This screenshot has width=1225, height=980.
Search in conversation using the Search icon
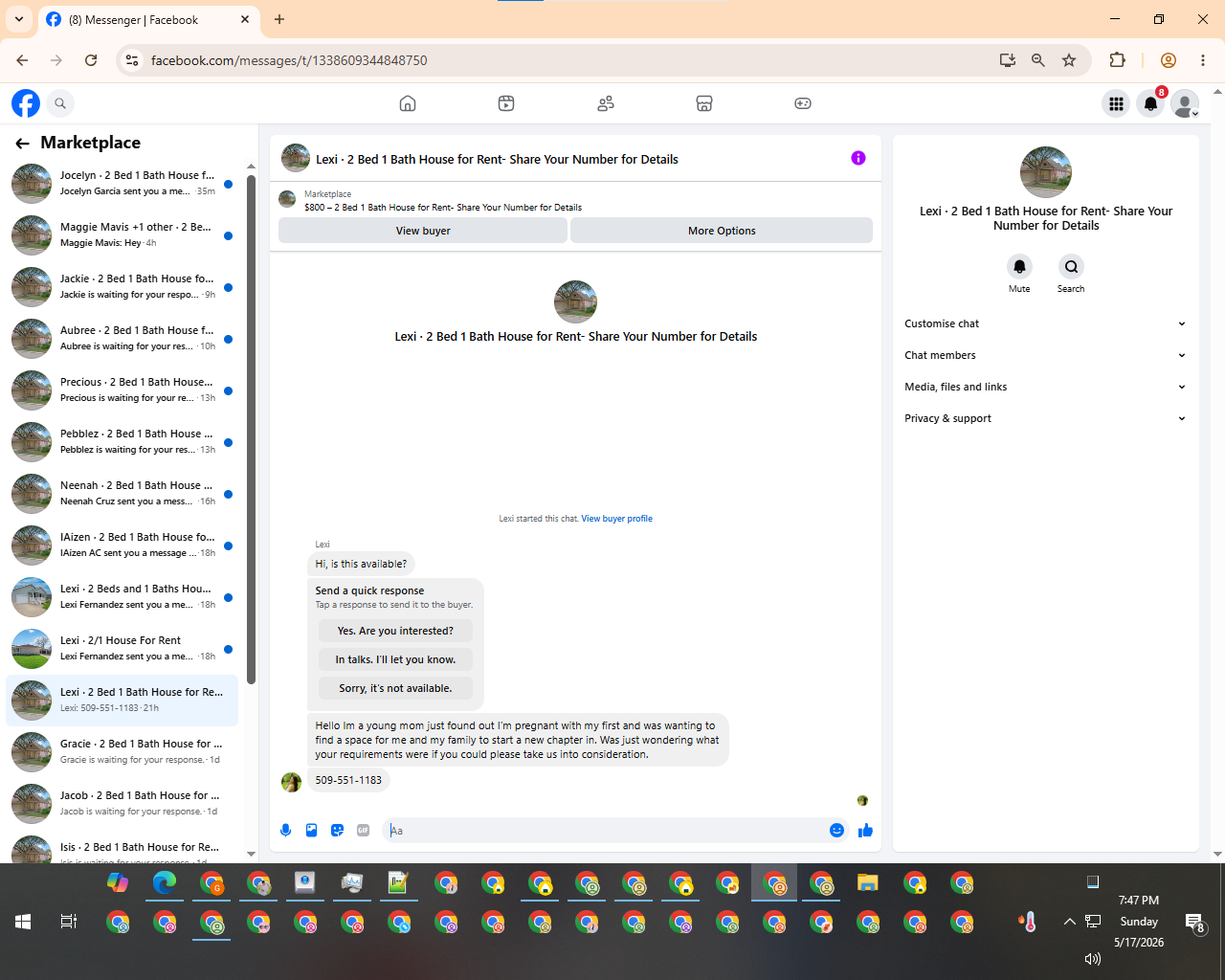[x=1071, y=267]
